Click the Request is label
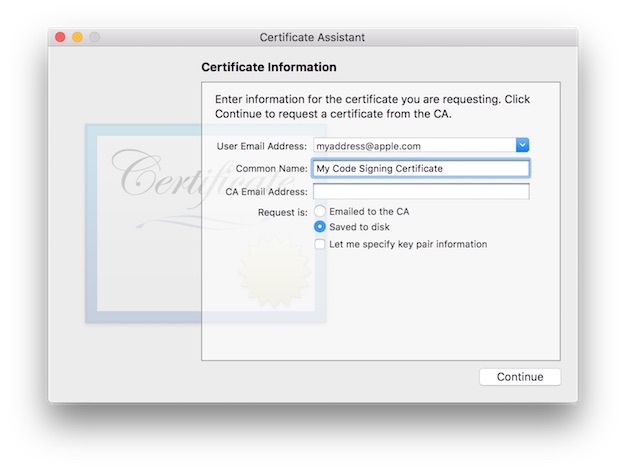Image resolution: width=626 pixels, height=471 pixels. 282,212
